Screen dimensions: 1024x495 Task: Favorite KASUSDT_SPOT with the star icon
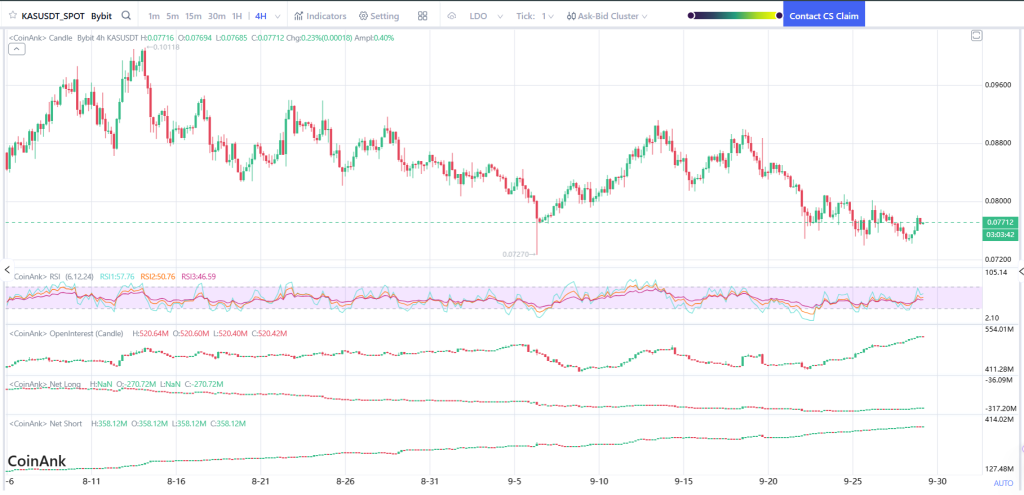(12, 16)
